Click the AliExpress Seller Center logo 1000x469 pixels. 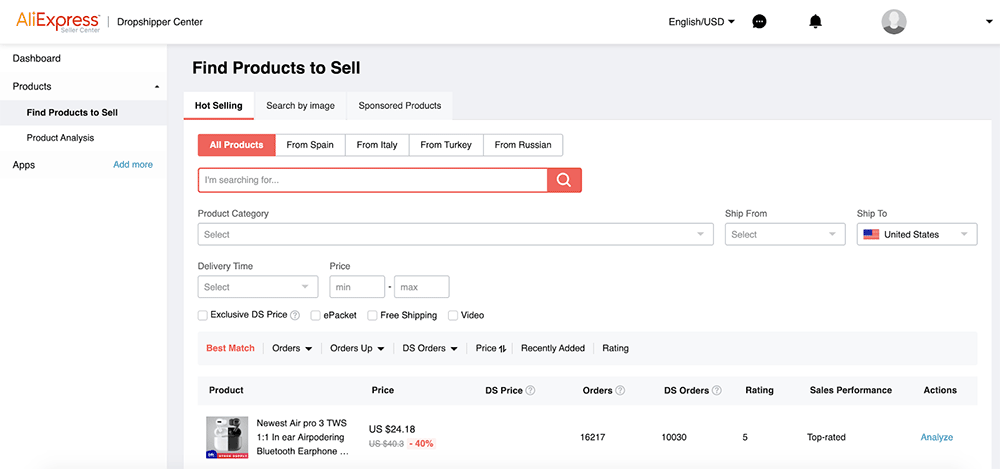tap(58, 21)
